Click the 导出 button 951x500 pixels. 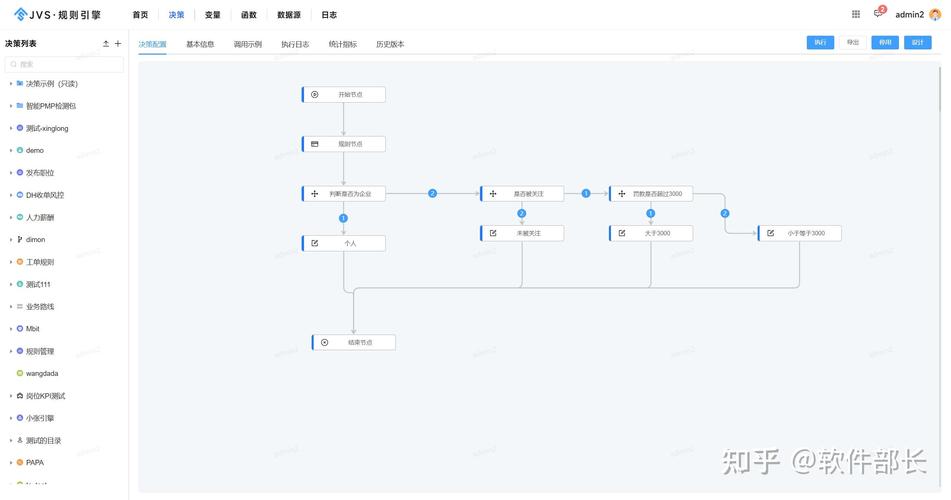point(852,43)
